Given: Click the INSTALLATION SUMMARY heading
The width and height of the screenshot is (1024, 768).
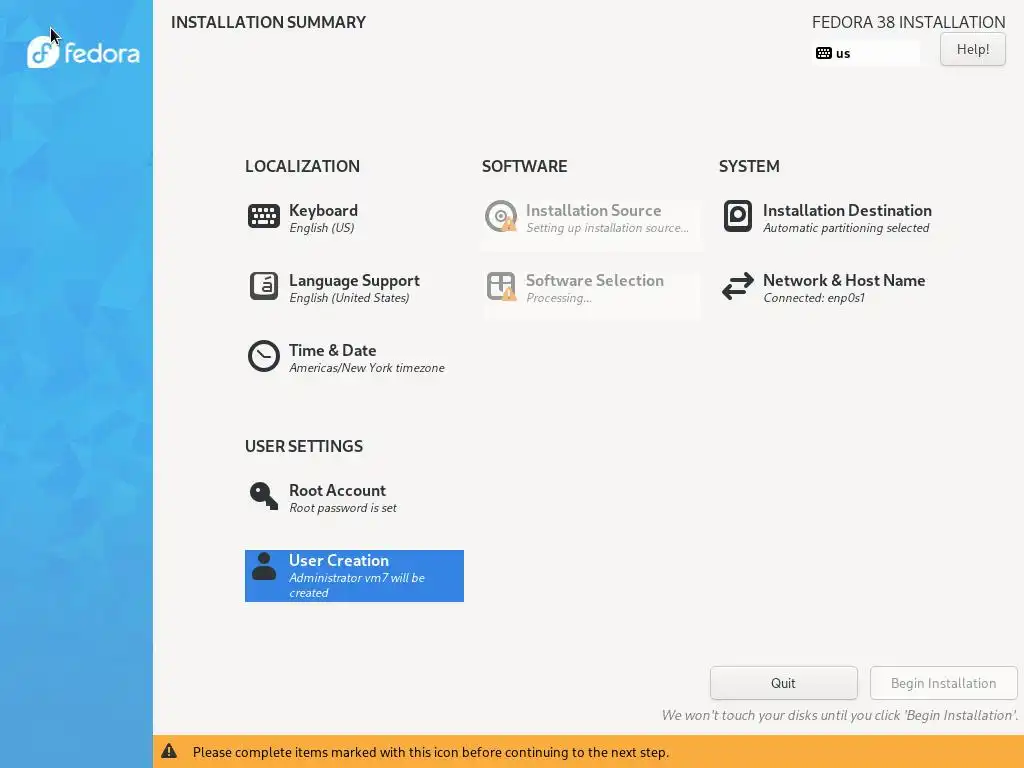Looking at the screenshot, I should tap(268, 22).
